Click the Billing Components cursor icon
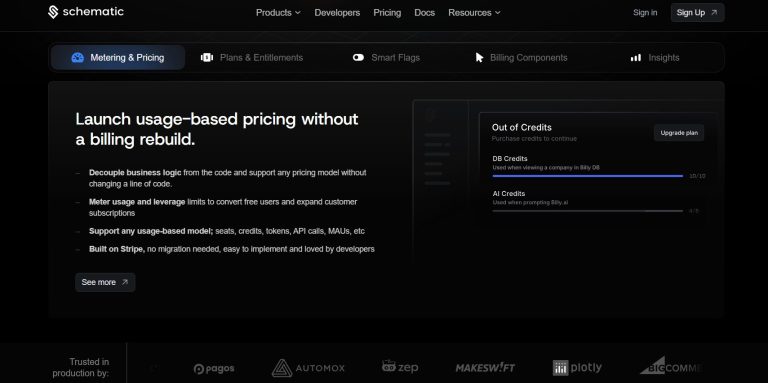The width and height of the screenshot is (768, 383). click(x=479, y=58)
